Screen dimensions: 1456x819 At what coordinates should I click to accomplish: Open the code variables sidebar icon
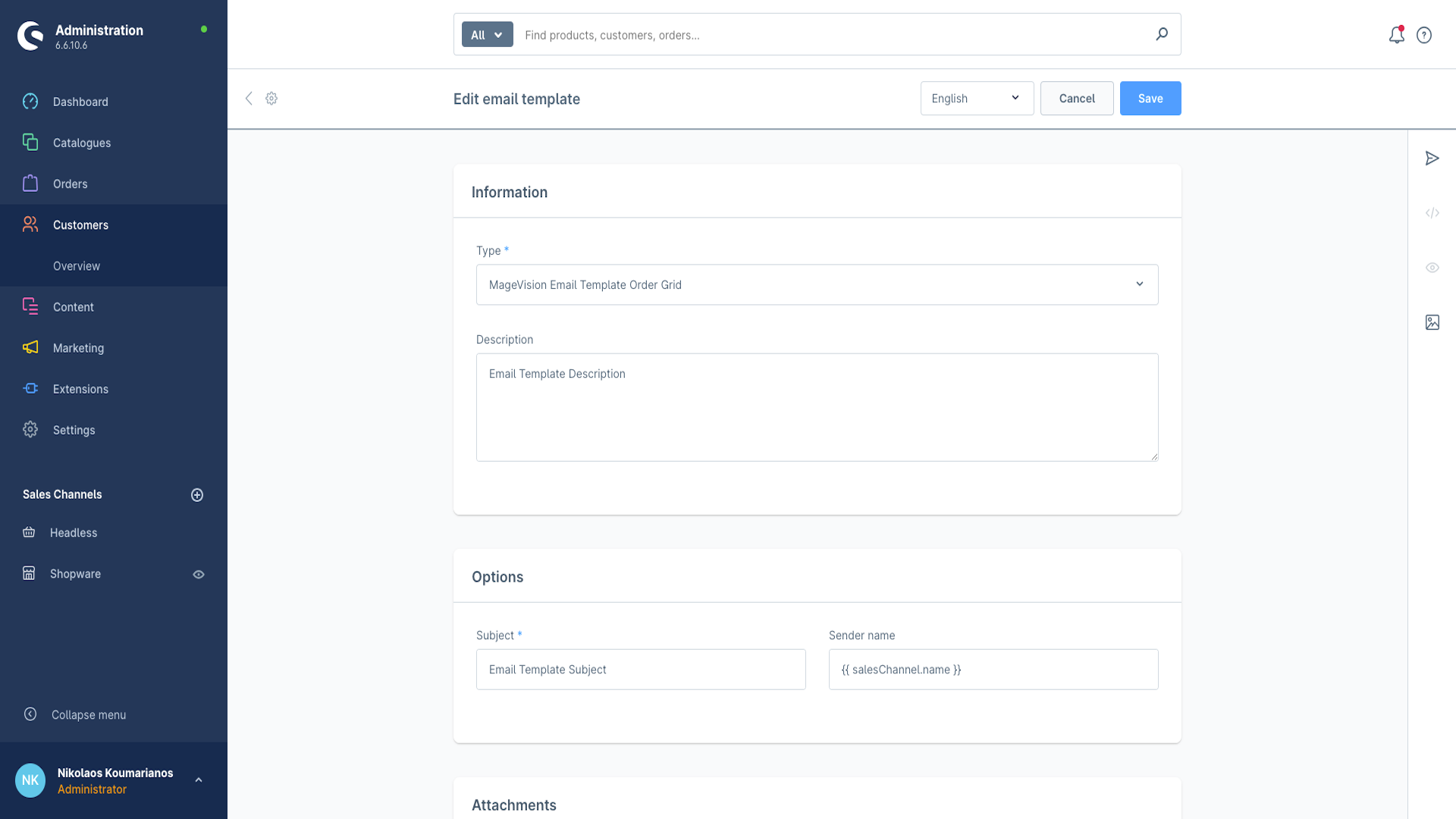point(1432,213)
